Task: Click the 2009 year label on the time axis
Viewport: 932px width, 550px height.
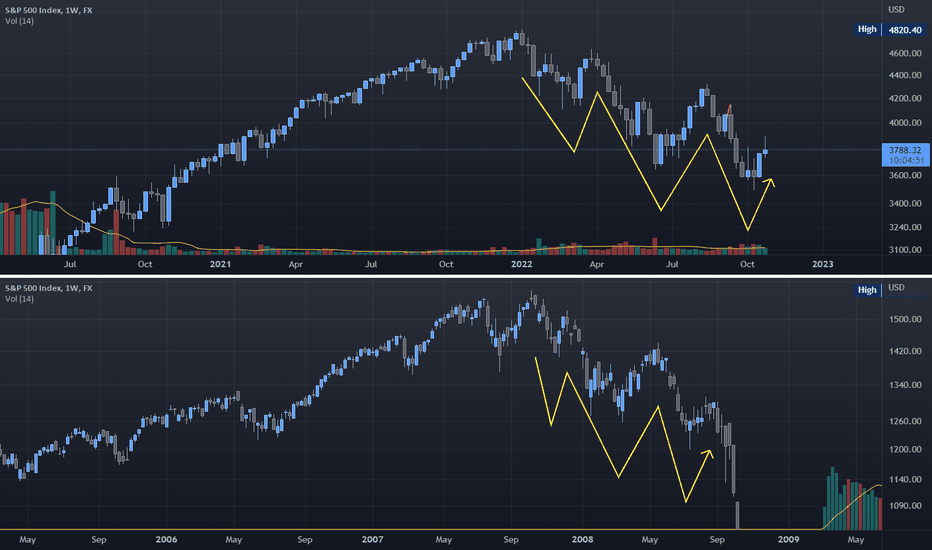Action: click(789, 540)
